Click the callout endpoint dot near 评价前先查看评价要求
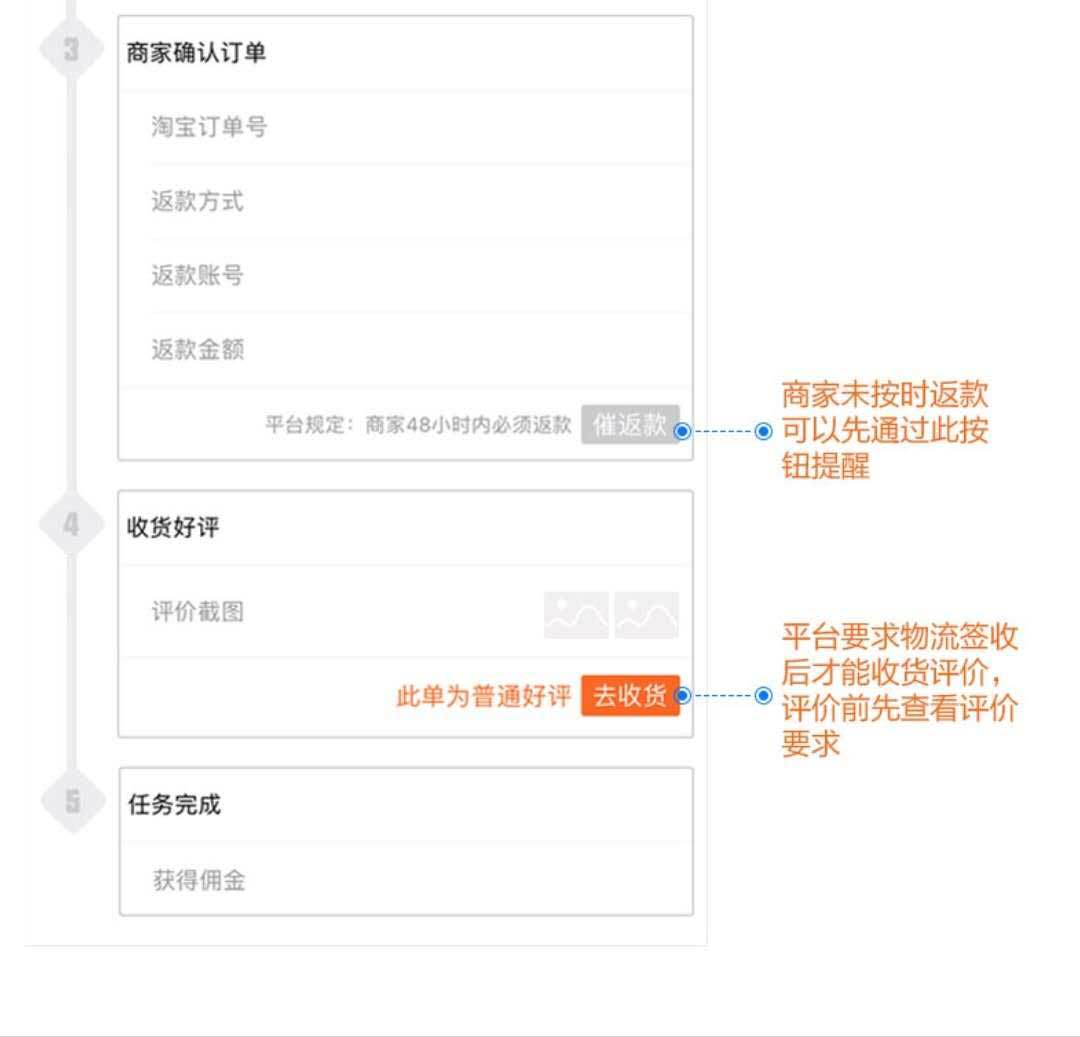The height and width of the screenshot is (1037, 1080). 763,695
